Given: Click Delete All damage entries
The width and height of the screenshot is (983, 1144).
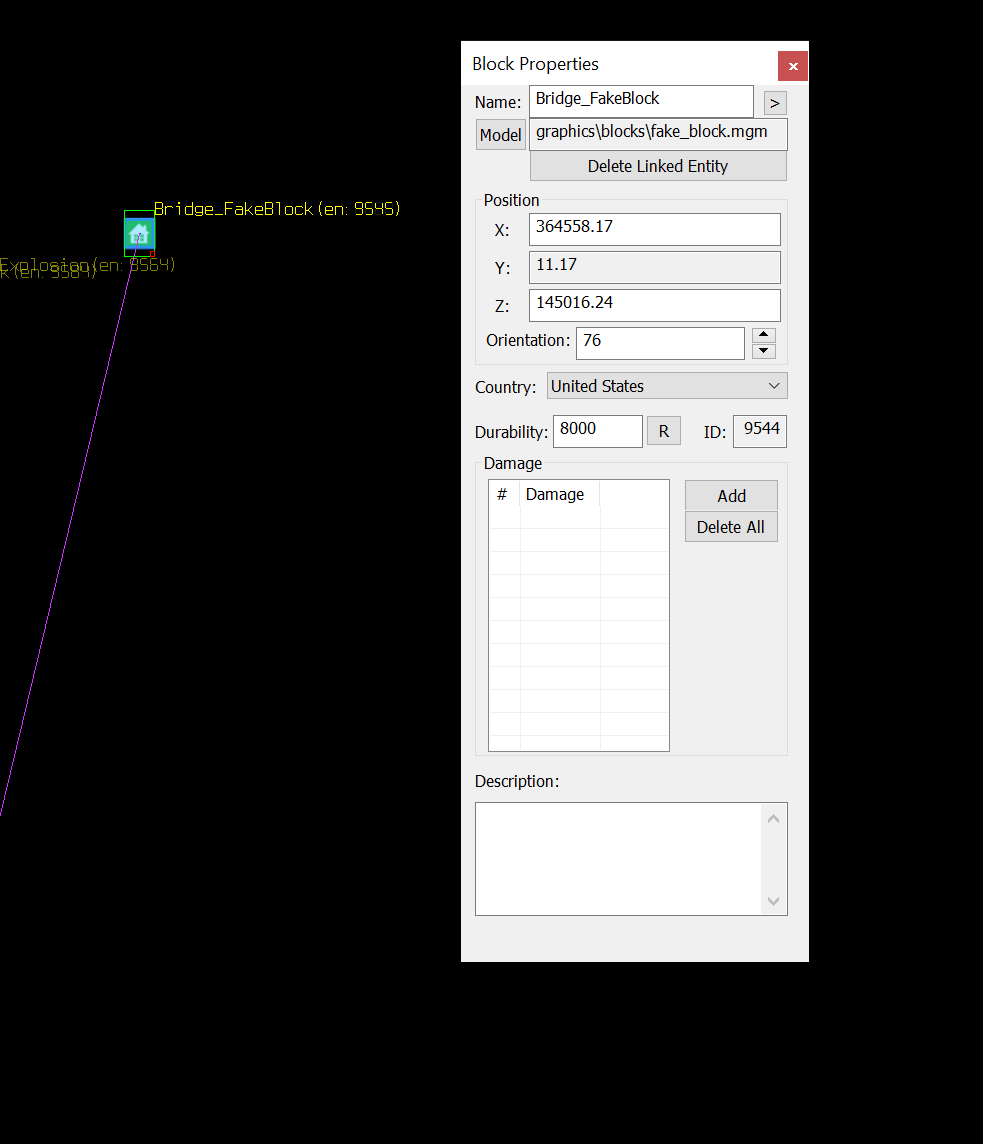Looking at the screenshot, I should pyautogui.click(x=731, y=527).
